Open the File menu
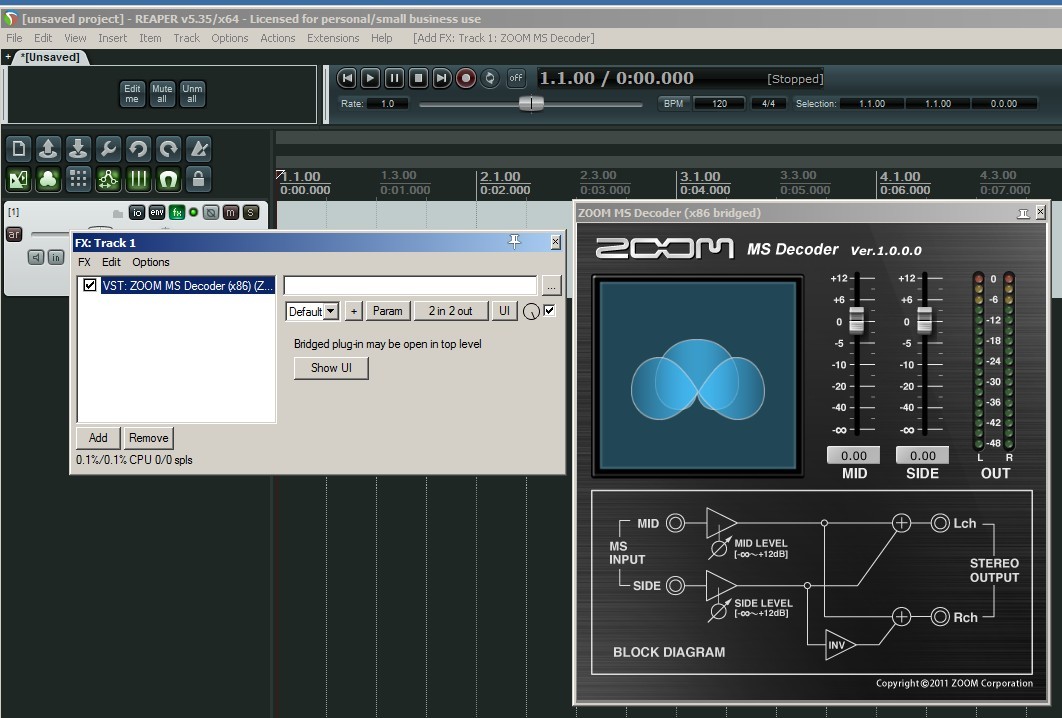The width and height of the screenshot is (1062, 718). [x=14, y=38]
